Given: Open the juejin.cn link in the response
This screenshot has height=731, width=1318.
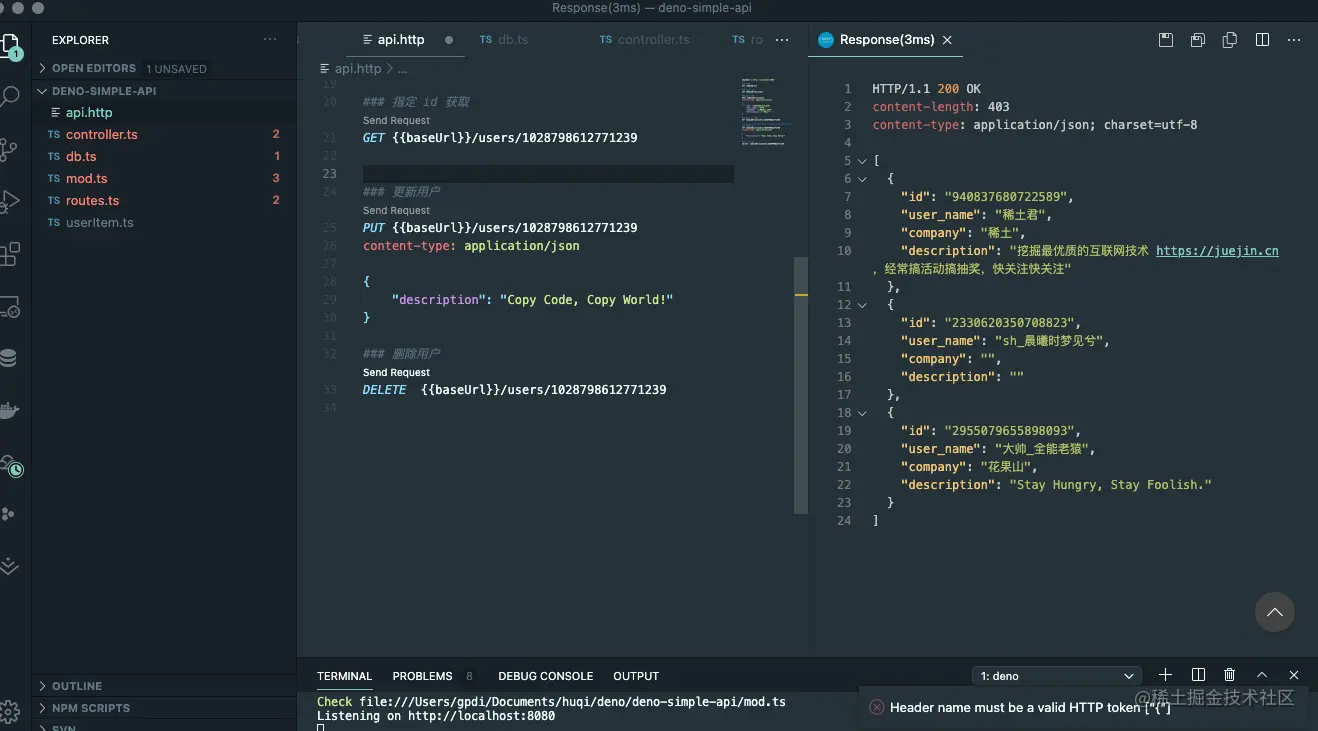Looking at the screenshot, I should click(1218, 251).
